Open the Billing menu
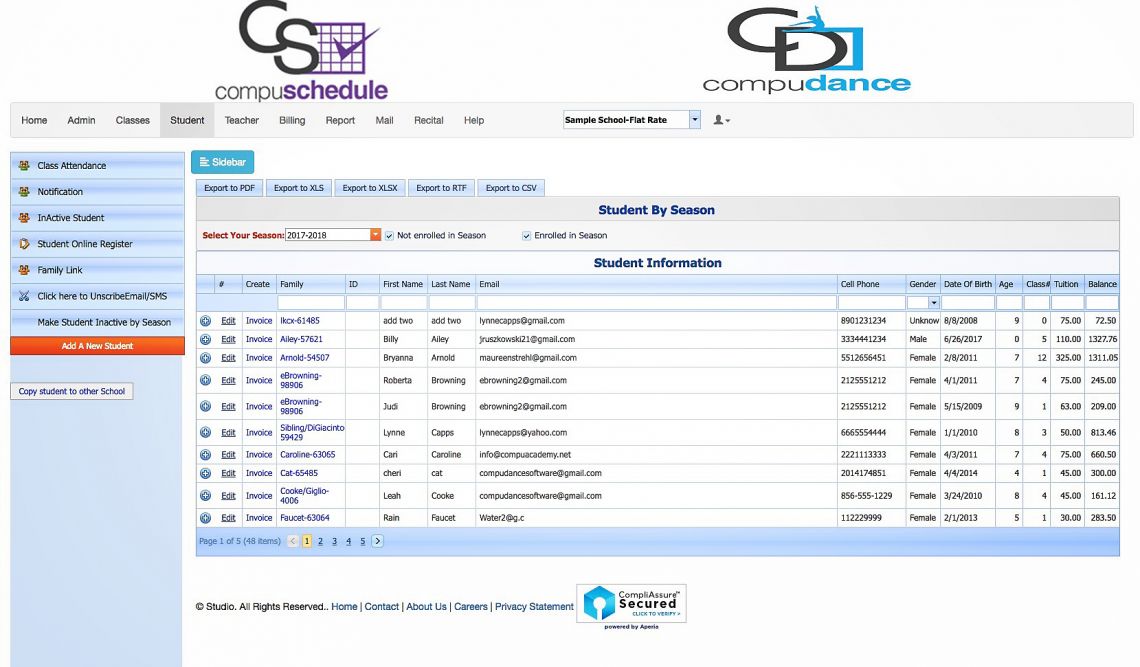1140x667 pixels. pyautogui.click(x=292, y=120)
